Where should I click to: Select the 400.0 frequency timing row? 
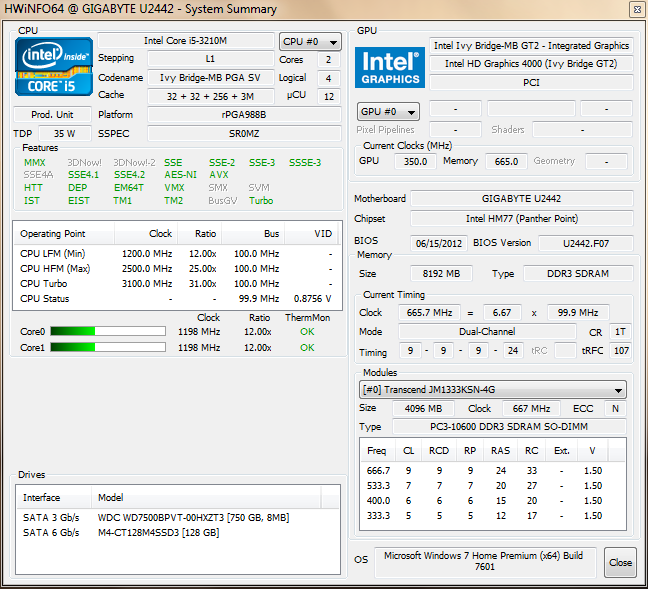(x=493, y=501)
